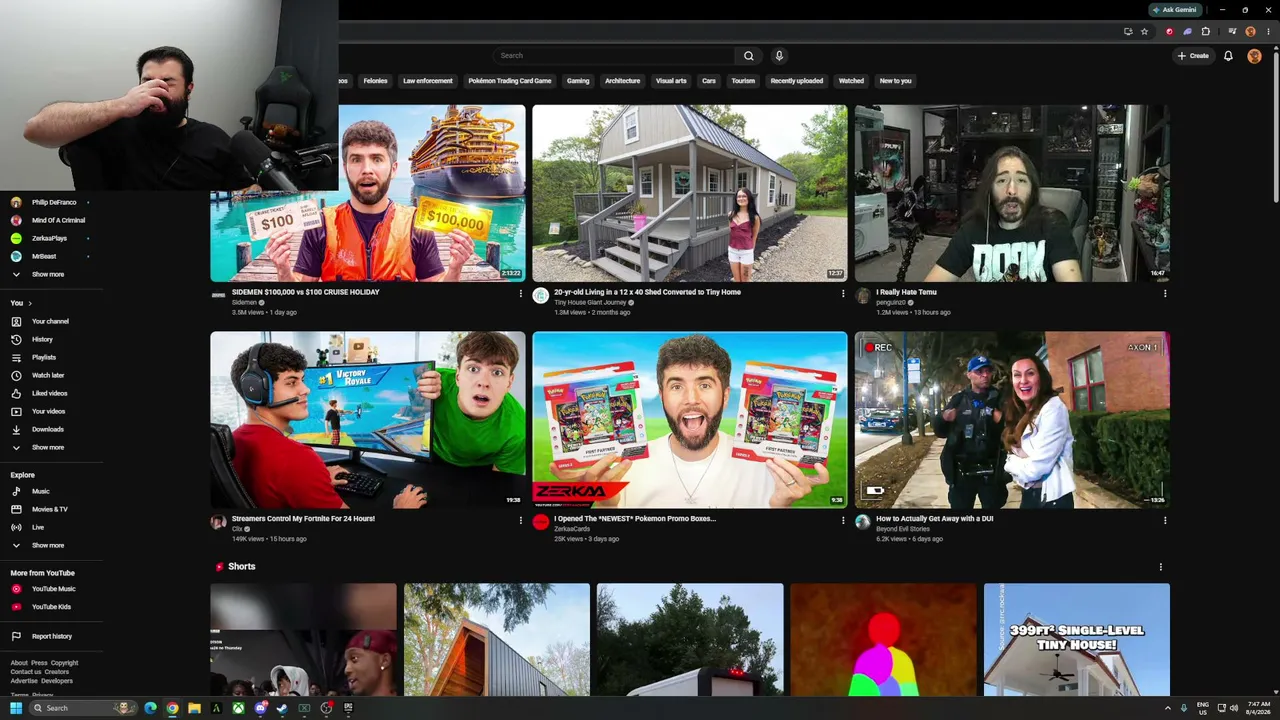Click the Create button

point(1194,56)
